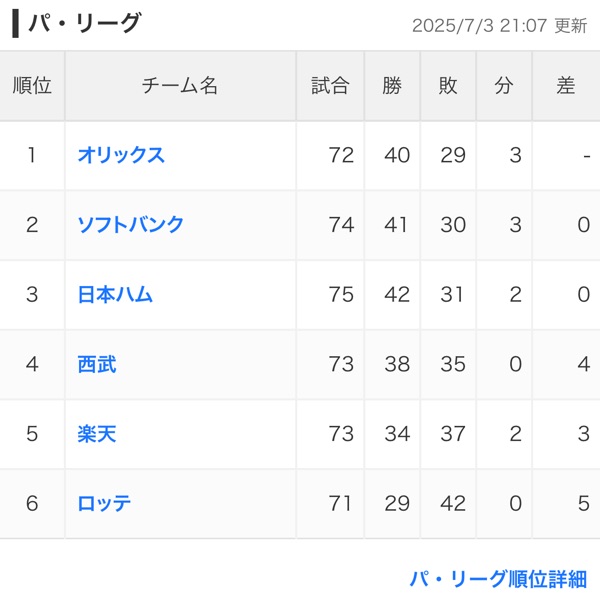Select the 西武 team link
600x600 pixels.
(97, 364)
